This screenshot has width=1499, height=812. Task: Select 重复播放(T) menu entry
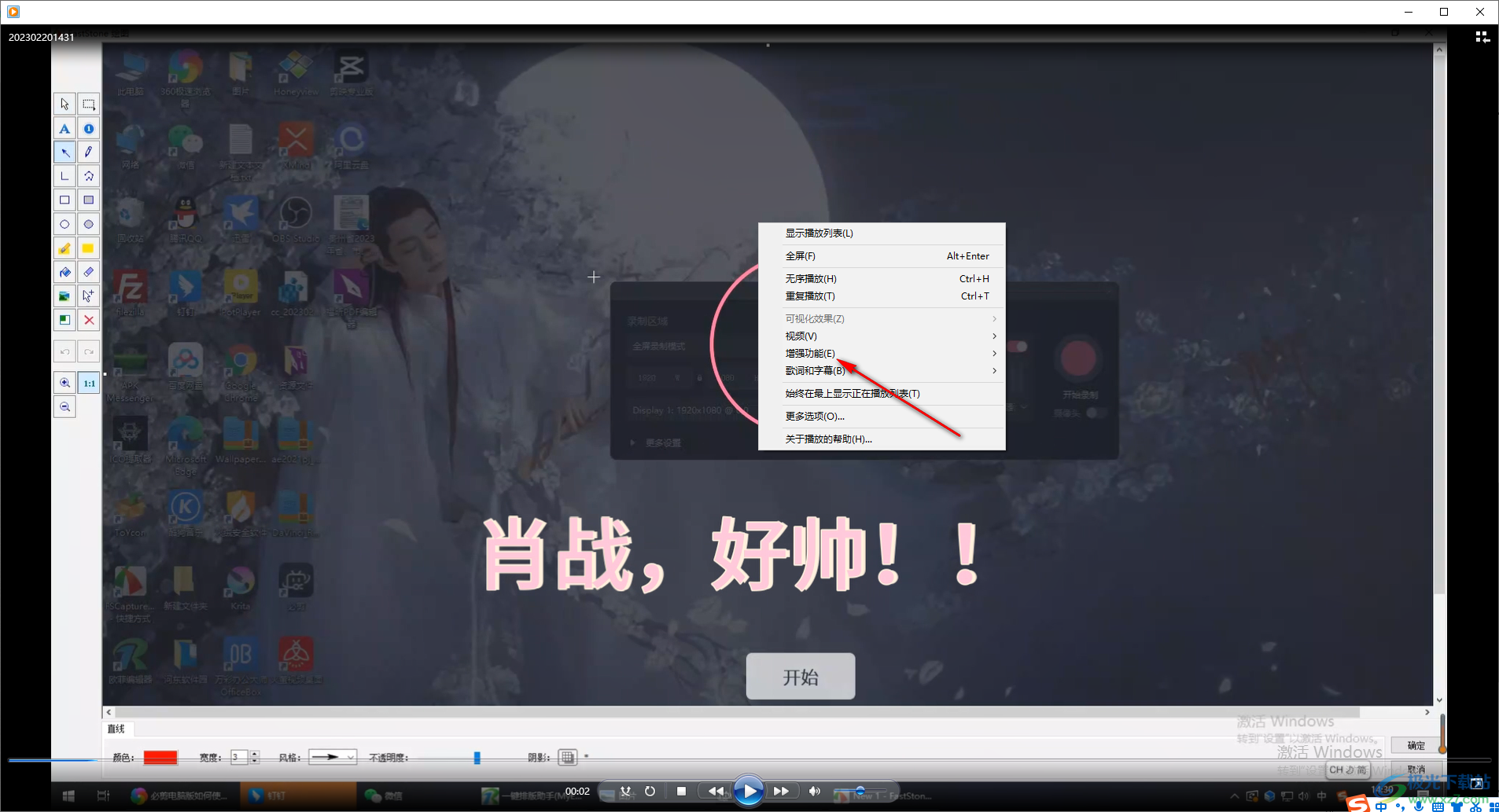point(882,296)
